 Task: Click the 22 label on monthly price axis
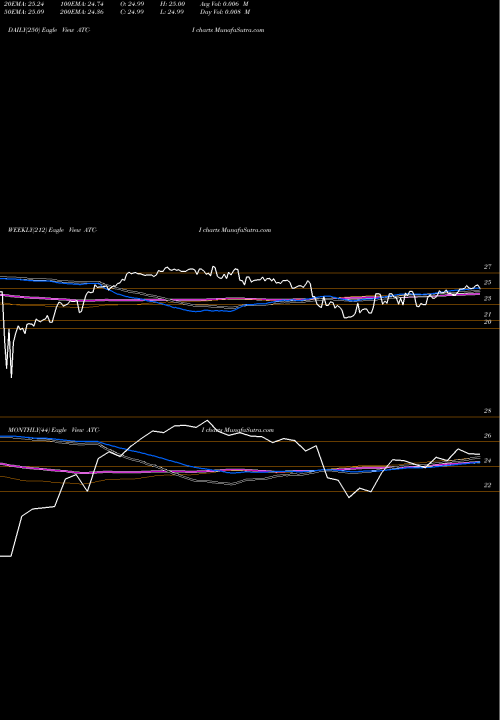[x=488, y=485]
